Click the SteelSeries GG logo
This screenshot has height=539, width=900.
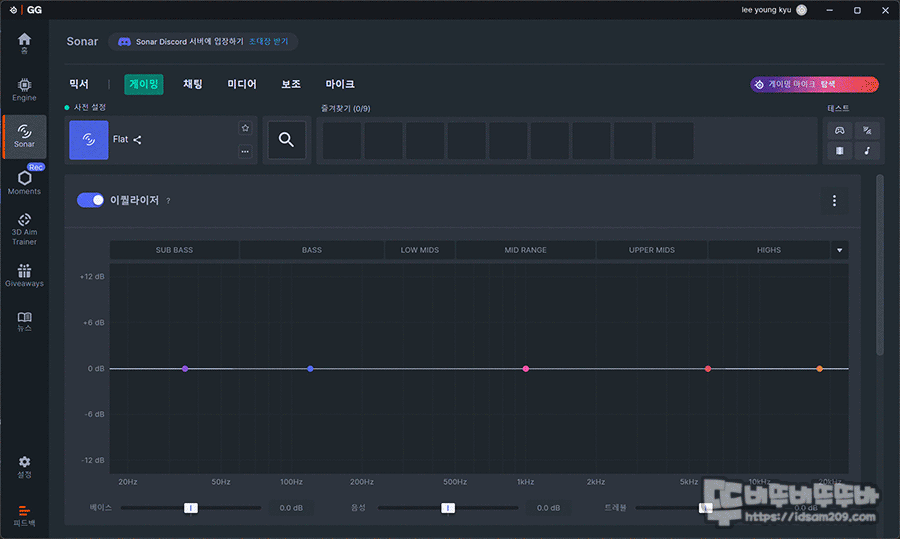pos(25,10)
